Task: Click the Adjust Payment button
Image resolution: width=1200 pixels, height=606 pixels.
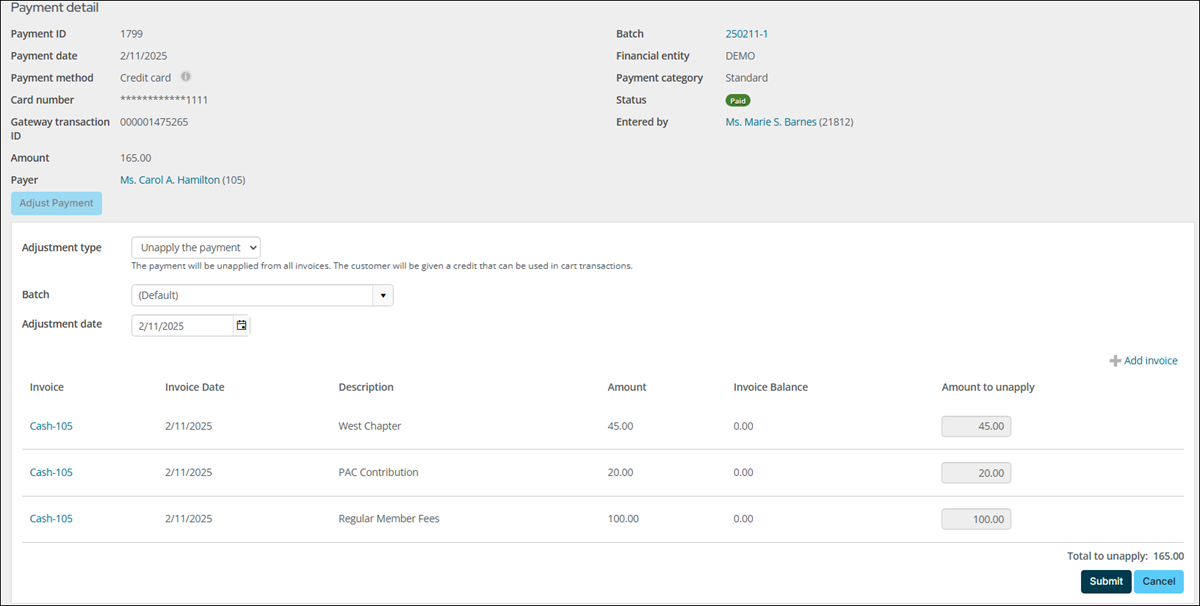Action: (x=56, y=203)
